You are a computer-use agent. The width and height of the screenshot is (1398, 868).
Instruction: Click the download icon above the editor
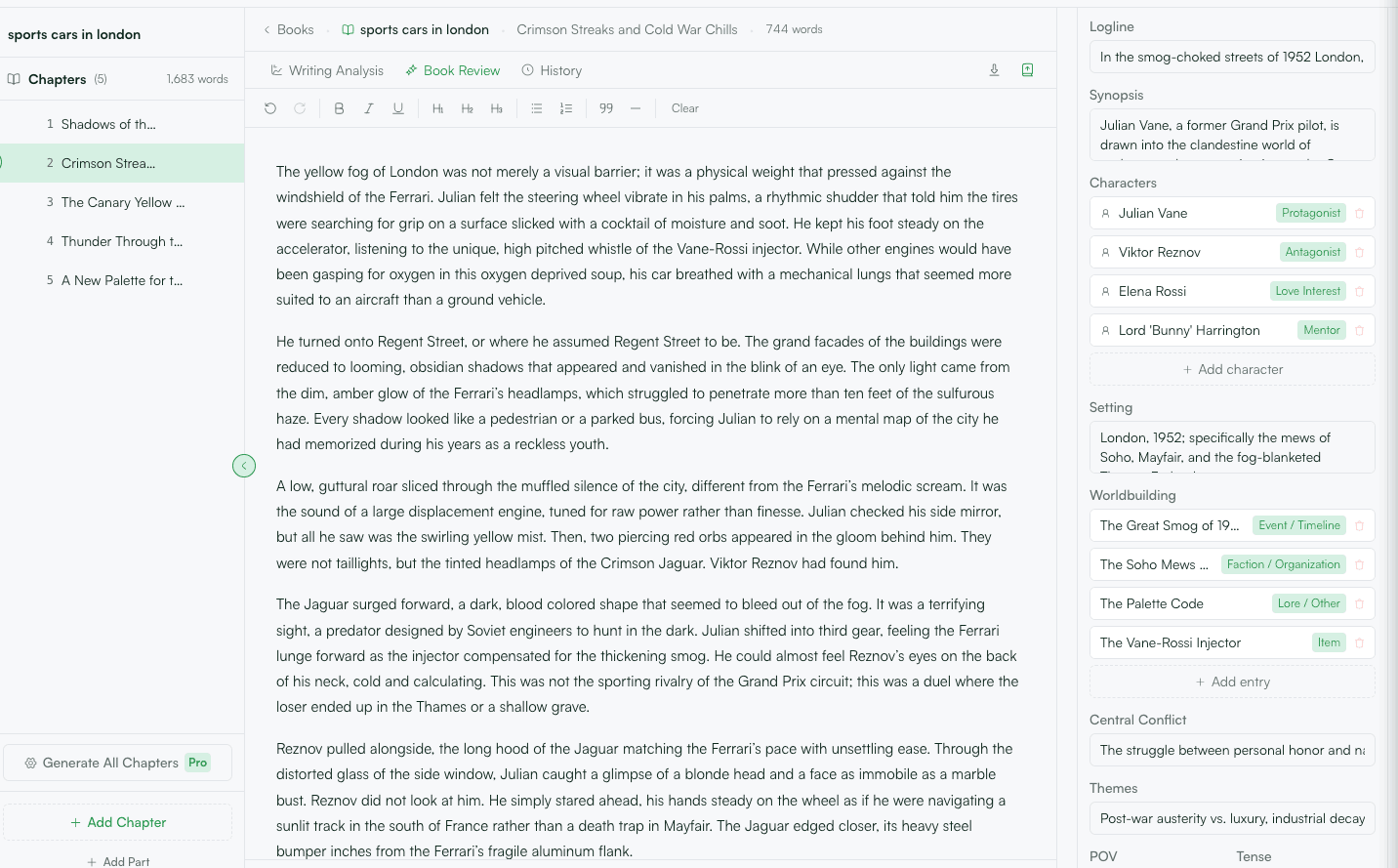[994, 70]
